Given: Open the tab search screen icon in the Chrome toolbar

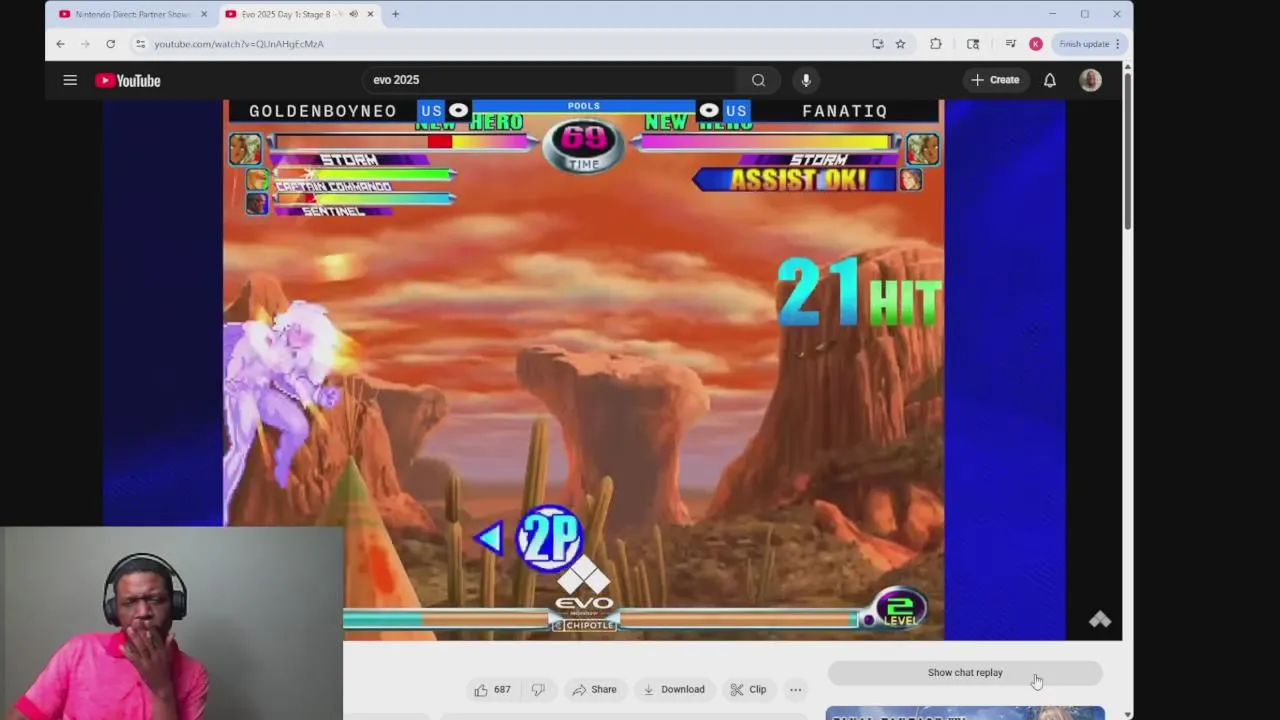Looking at the screenshot, I should tap(973, 44).
